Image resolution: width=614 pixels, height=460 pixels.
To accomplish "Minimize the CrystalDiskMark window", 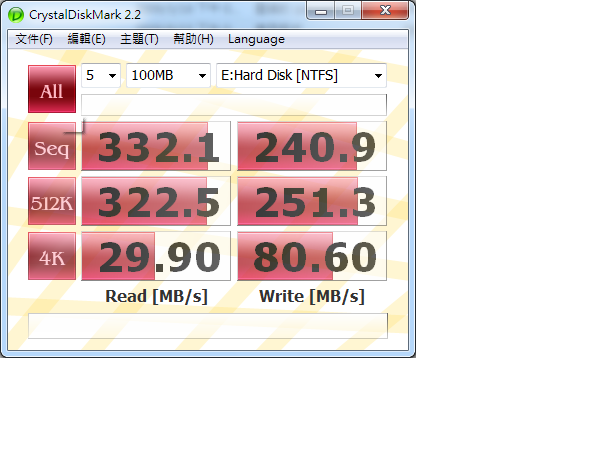I will tap(321, 11).
